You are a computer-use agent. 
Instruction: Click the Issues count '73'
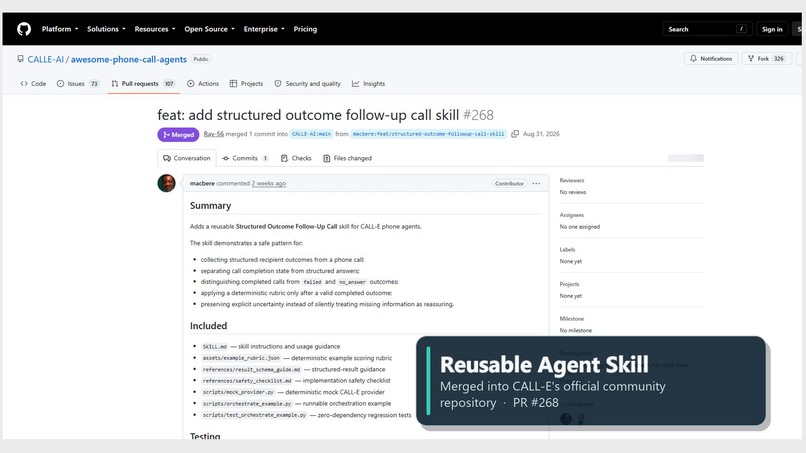94,83
